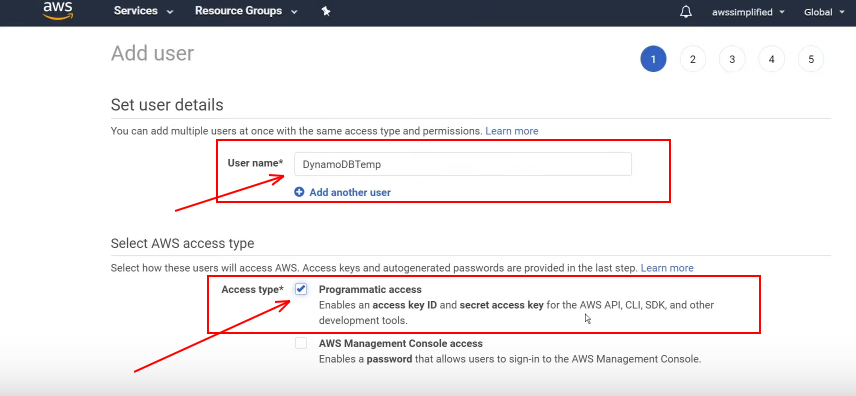The image size is (856, 396).
Task: Open the Global region dropdown
Action: [x=824, y=12]
